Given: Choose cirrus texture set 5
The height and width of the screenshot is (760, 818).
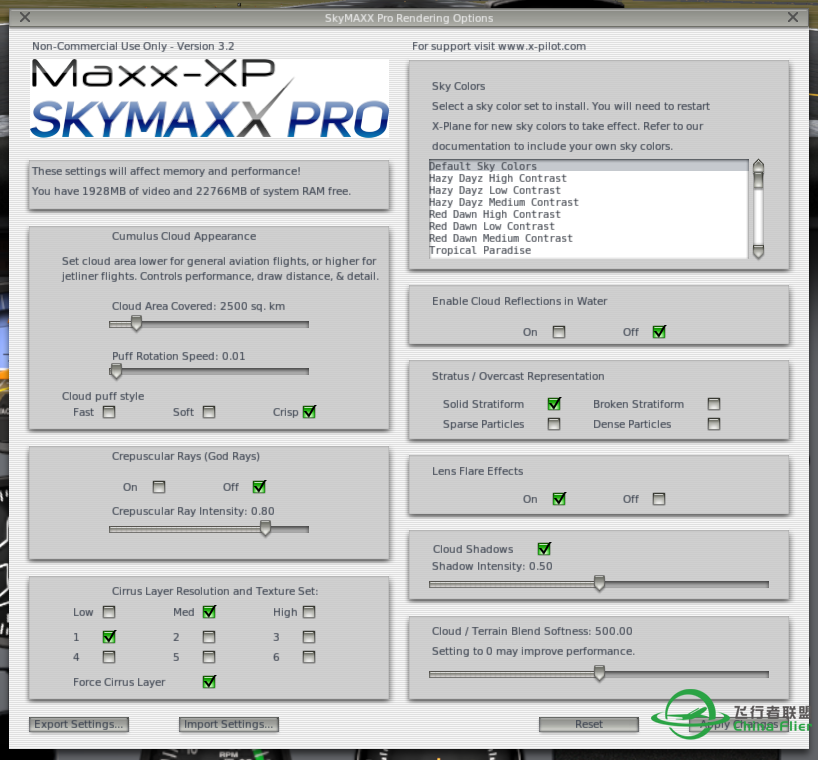Looking at the screenshot, I should point(209,657).
